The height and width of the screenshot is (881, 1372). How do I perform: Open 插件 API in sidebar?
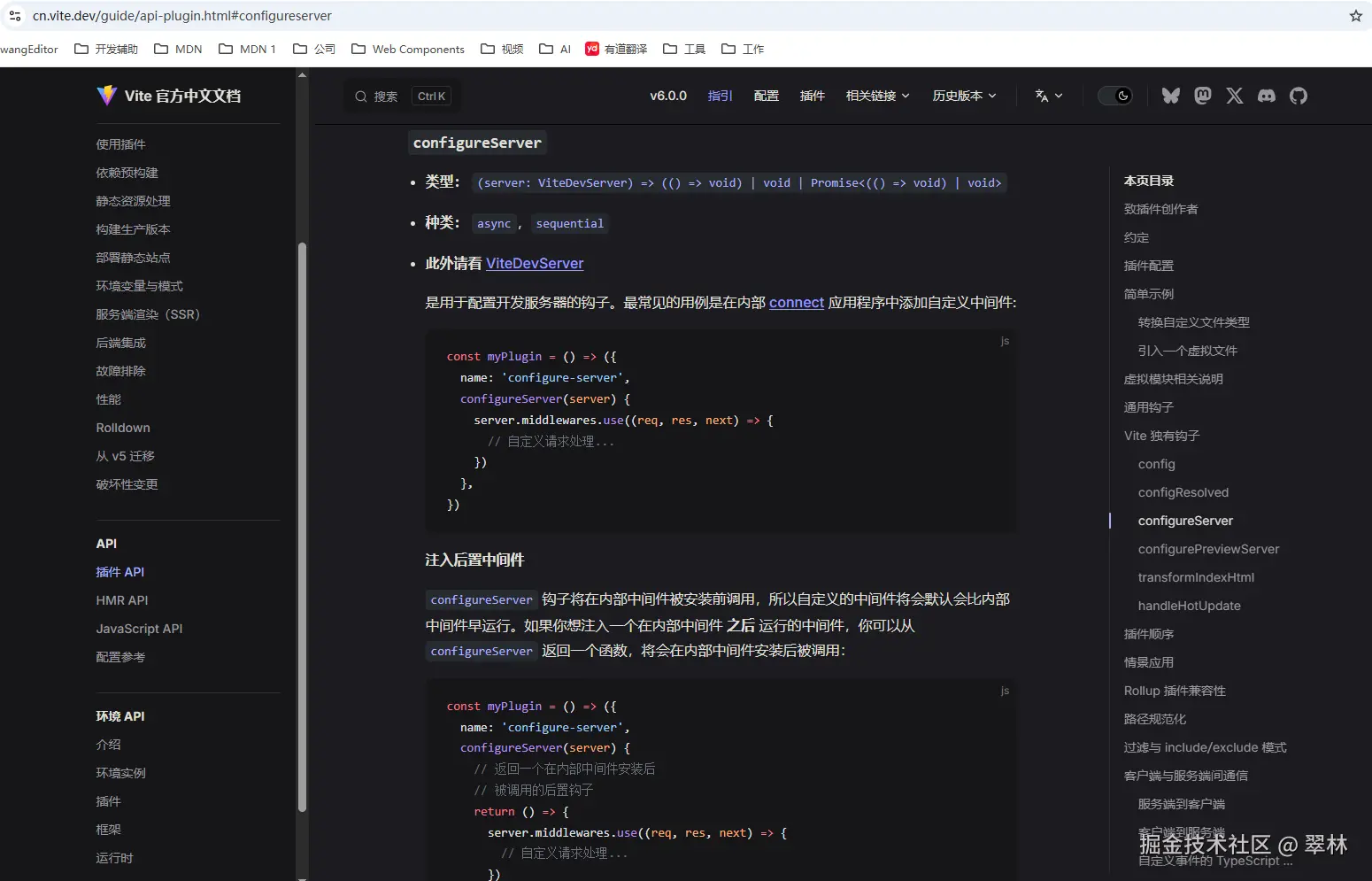(x=120, y=572)
